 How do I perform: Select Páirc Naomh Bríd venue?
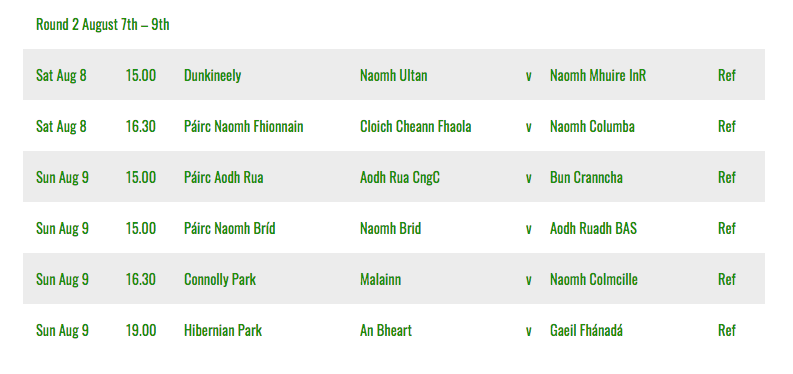click(x=230, y=228)
